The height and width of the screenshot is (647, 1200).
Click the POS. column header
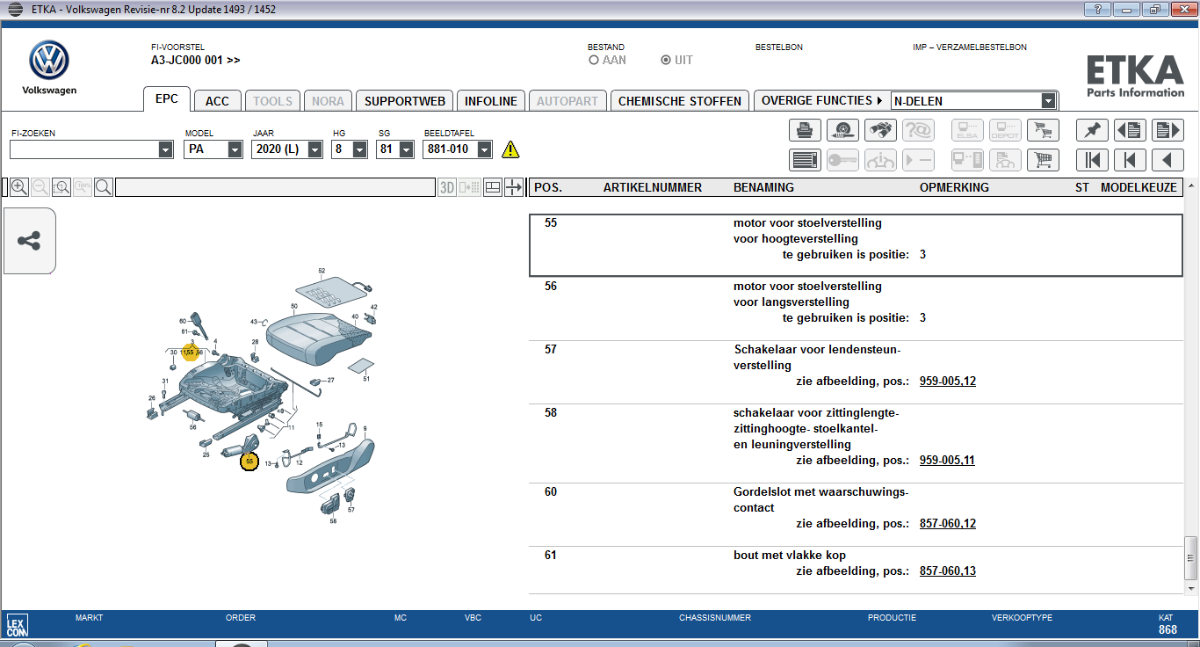(x=548, y=187)
